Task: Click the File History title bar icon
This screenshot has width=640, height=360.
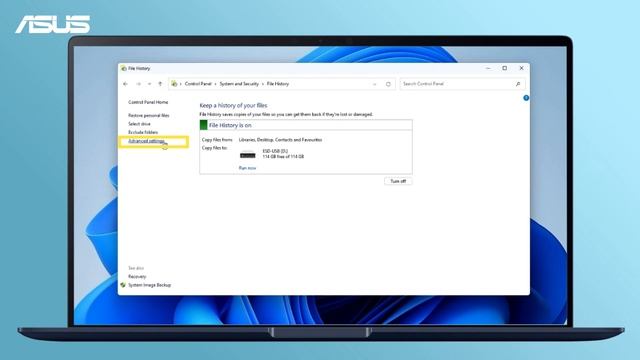Action: 124,69
